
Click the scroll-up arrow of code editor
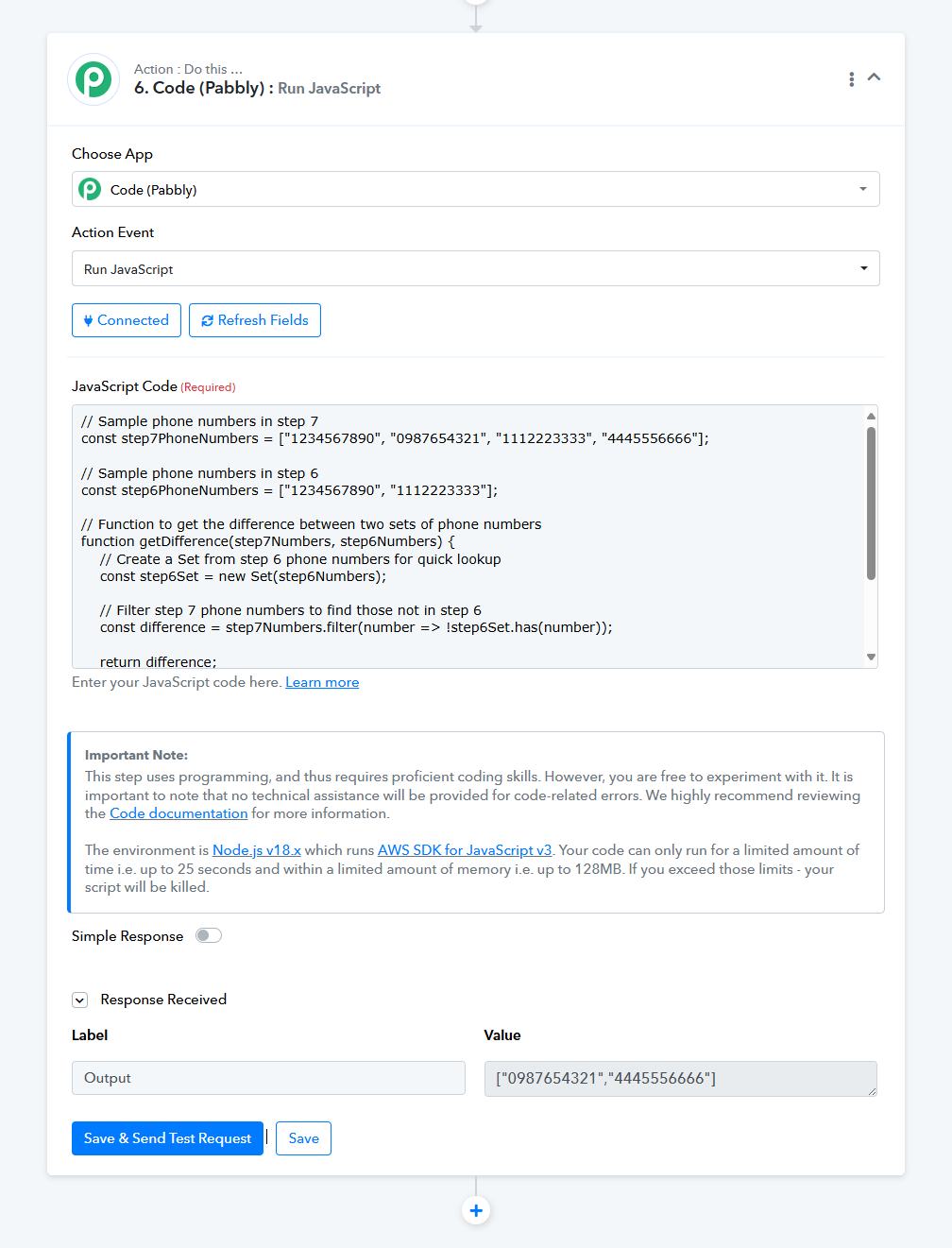[x=871, y=416]
